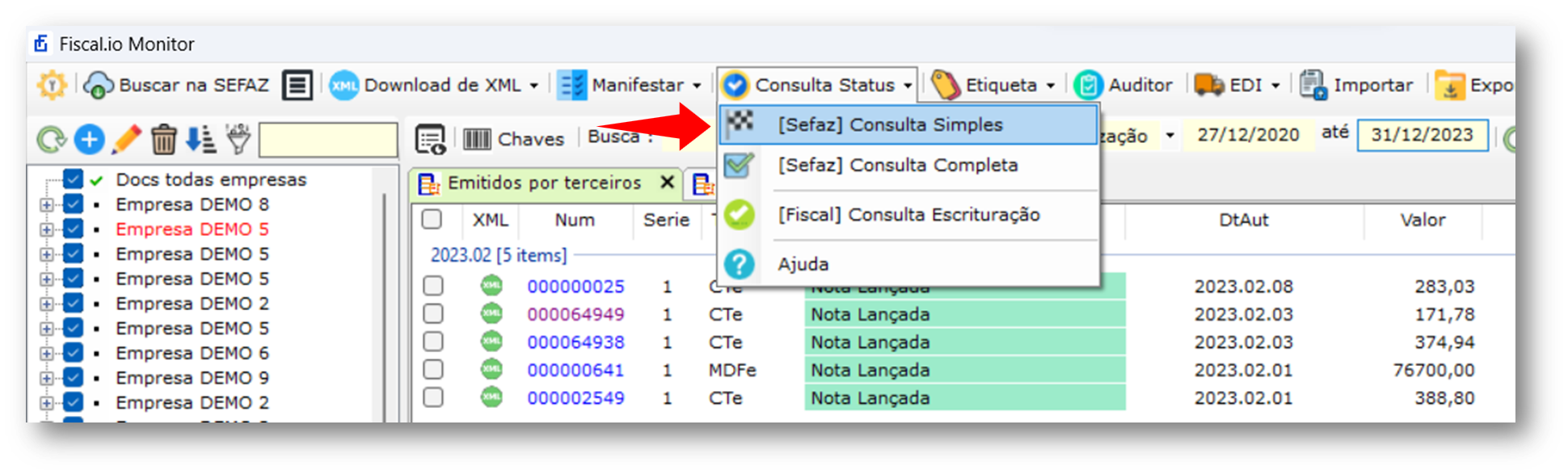Click the Buscar na SEFAZ cloud icon
Screen dimensions: 1568x475
pos(99,85)
